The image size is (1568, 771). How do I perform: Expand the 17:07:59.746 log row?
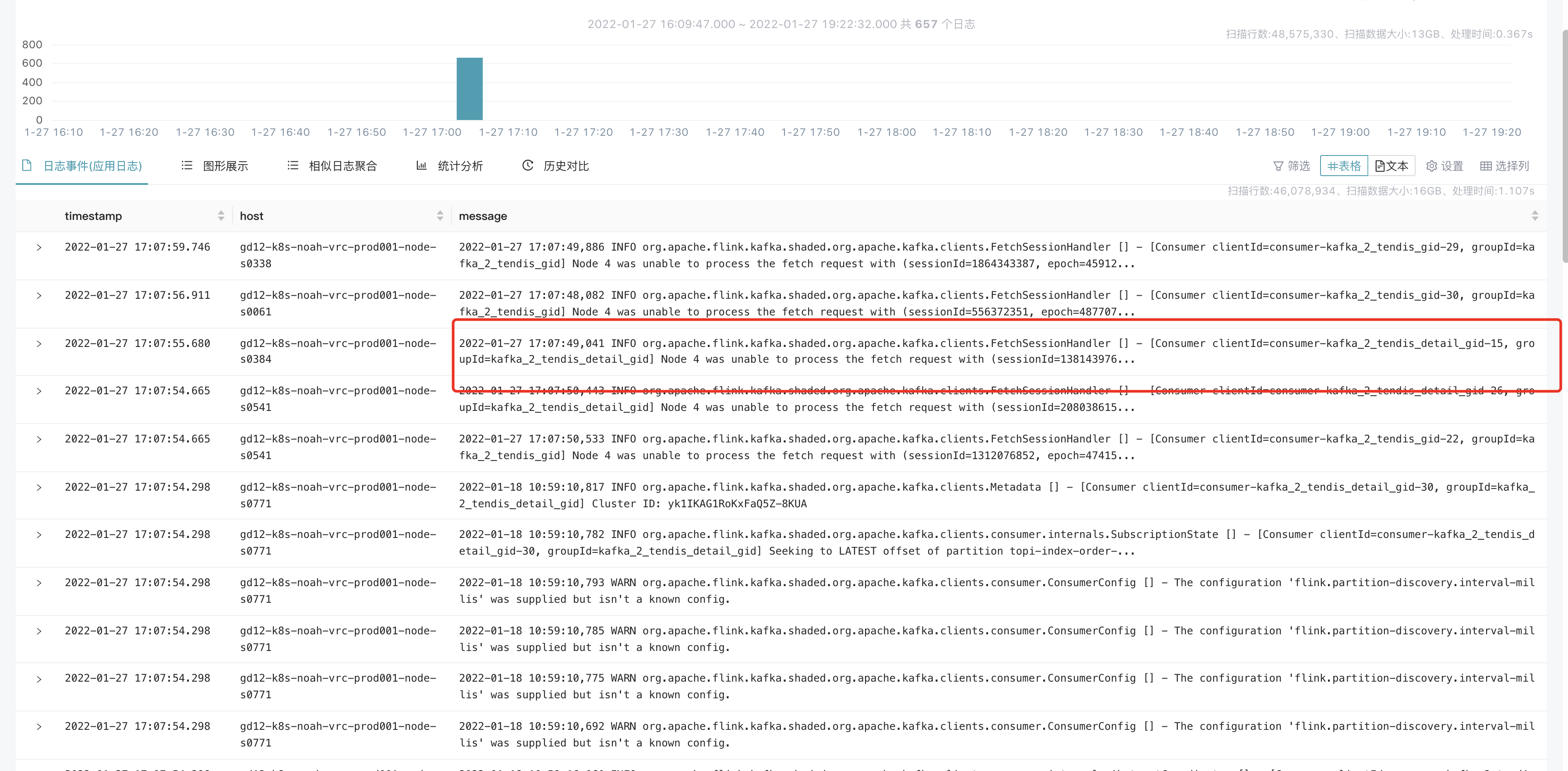(x=39, y=247)
